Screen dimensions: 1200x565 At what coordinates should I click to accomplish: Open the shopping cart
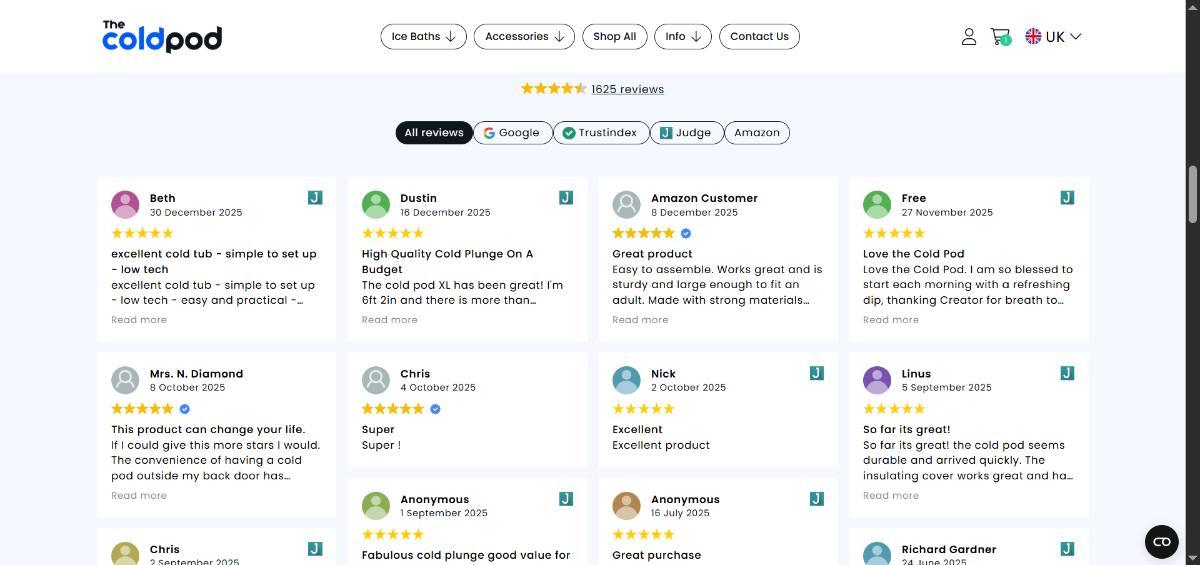pyautogui.click(x=999, y=37)
